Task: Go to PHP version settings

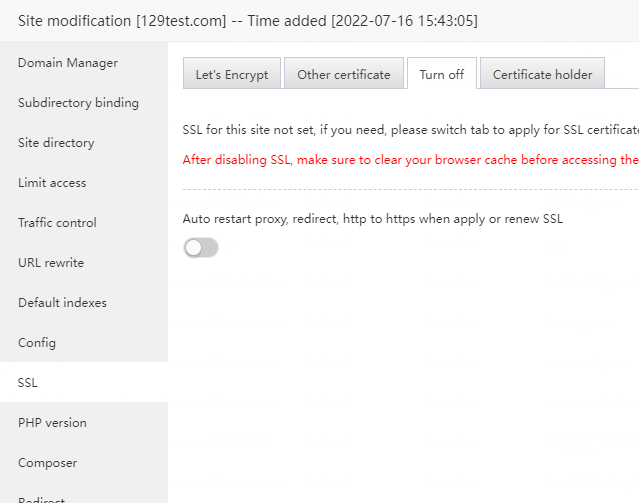Action: coord(52,423)
